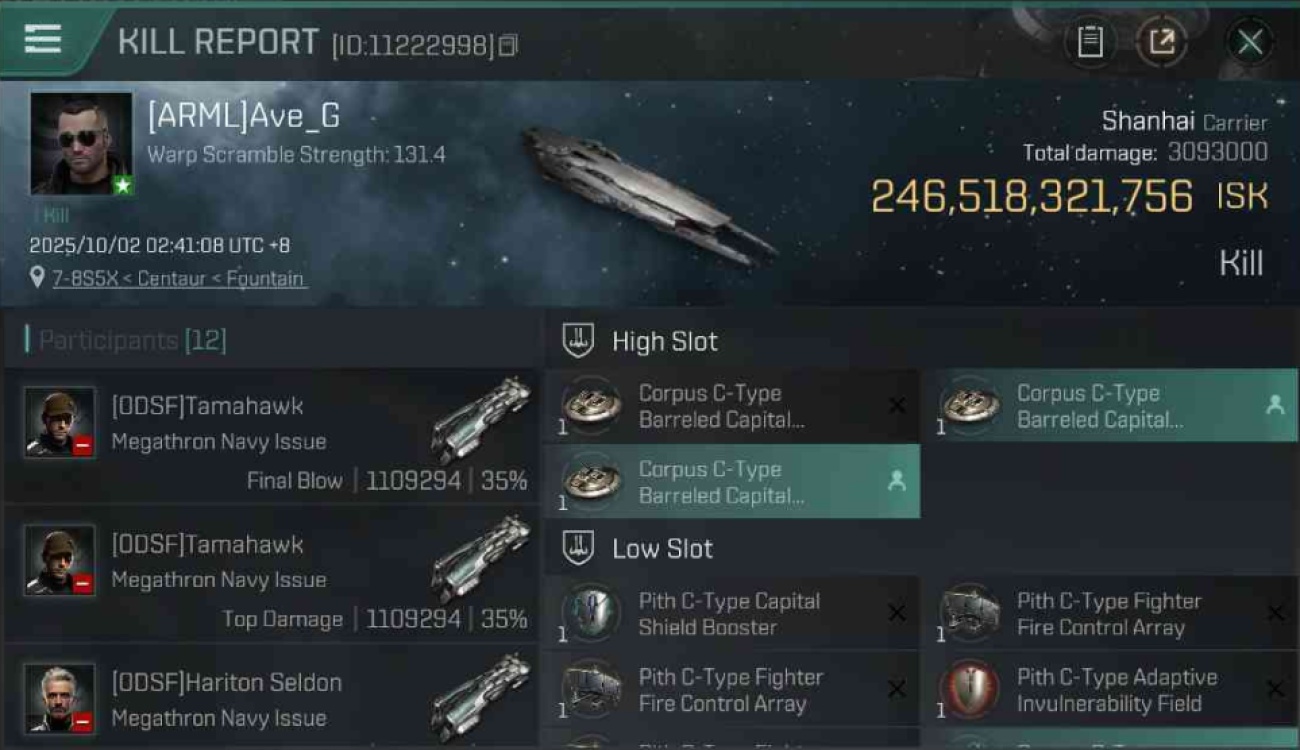Select Tamahawk Top Damage participant entry
Image resolution: width=1300 pixels, height=750 pixels.
click(x=272, y=574)
